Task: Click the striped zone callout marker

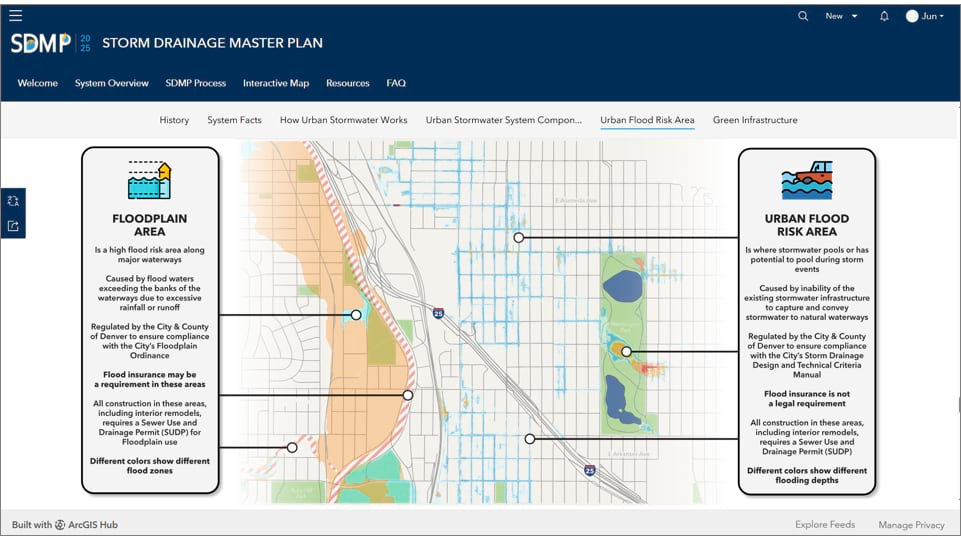Action: pyautogui.click(x=408, y=395)
